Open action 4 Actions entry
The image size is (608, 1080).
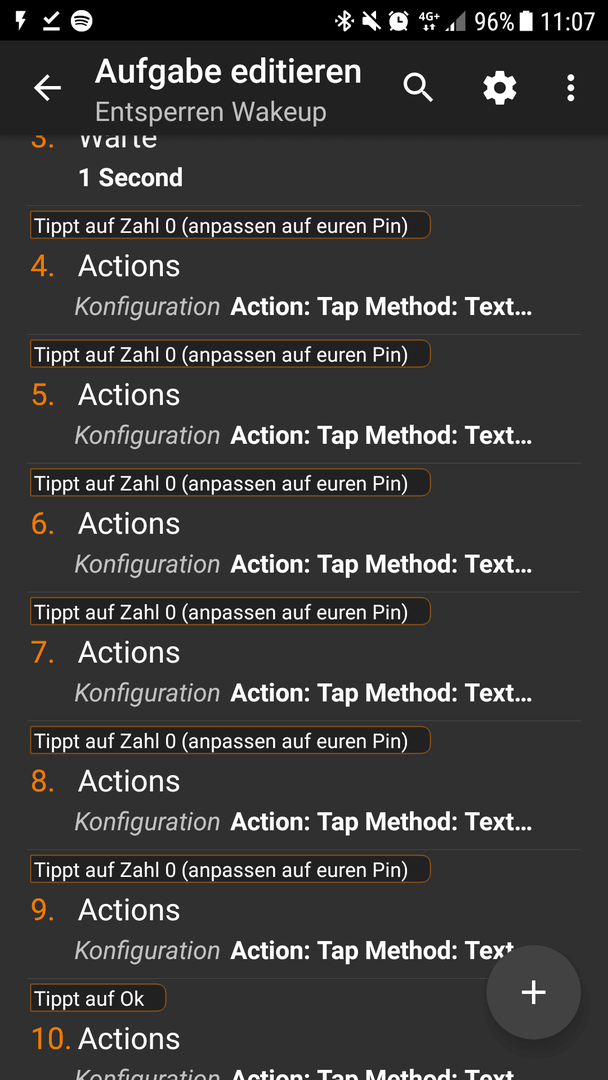coord(304,285)
